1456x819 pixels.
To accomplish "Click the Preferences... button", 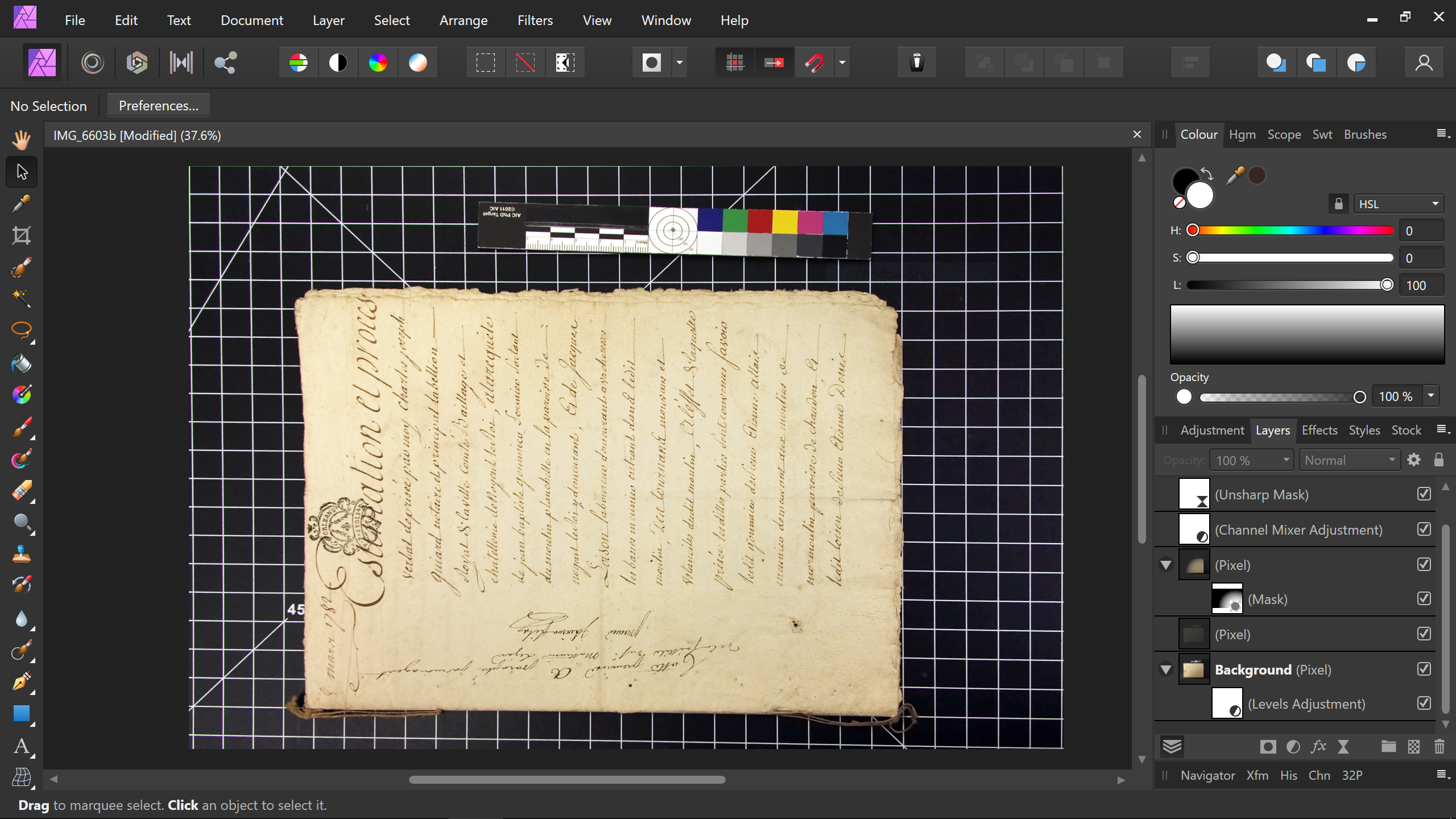I will (x=158, y=106).
